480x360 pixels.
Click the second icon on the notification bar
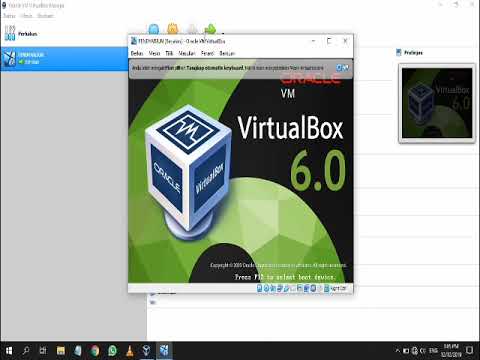point(346,68)
